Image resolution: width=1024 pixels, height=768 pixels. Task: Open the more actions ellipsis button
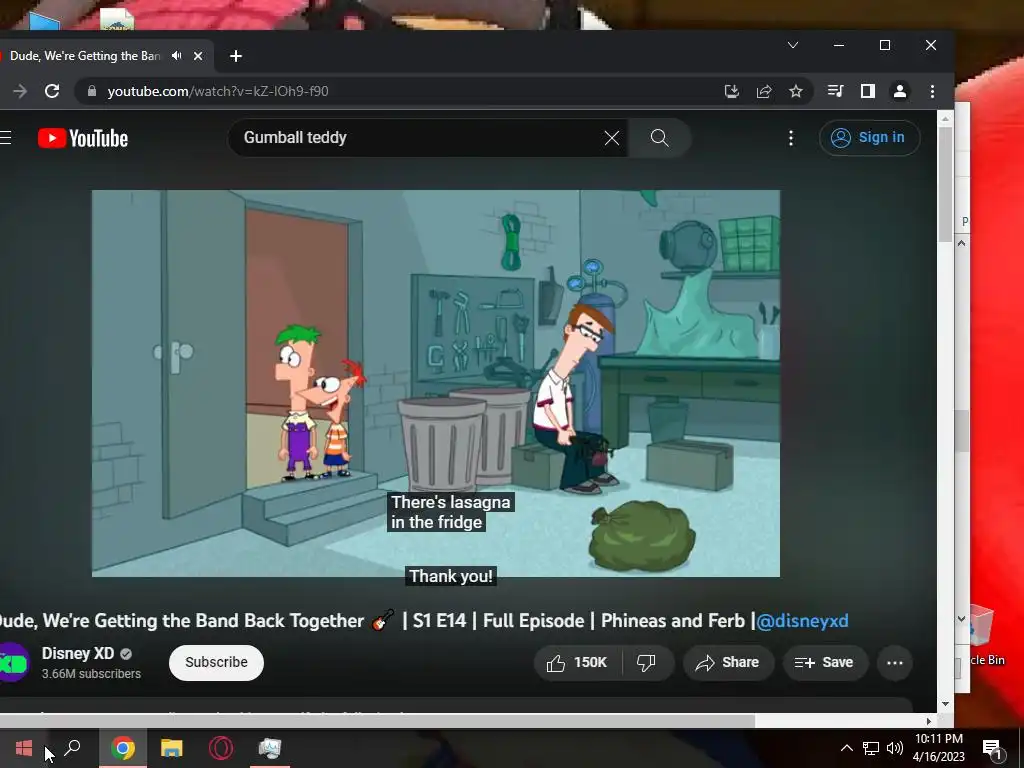pyautogui.click(x=895, y=663)
